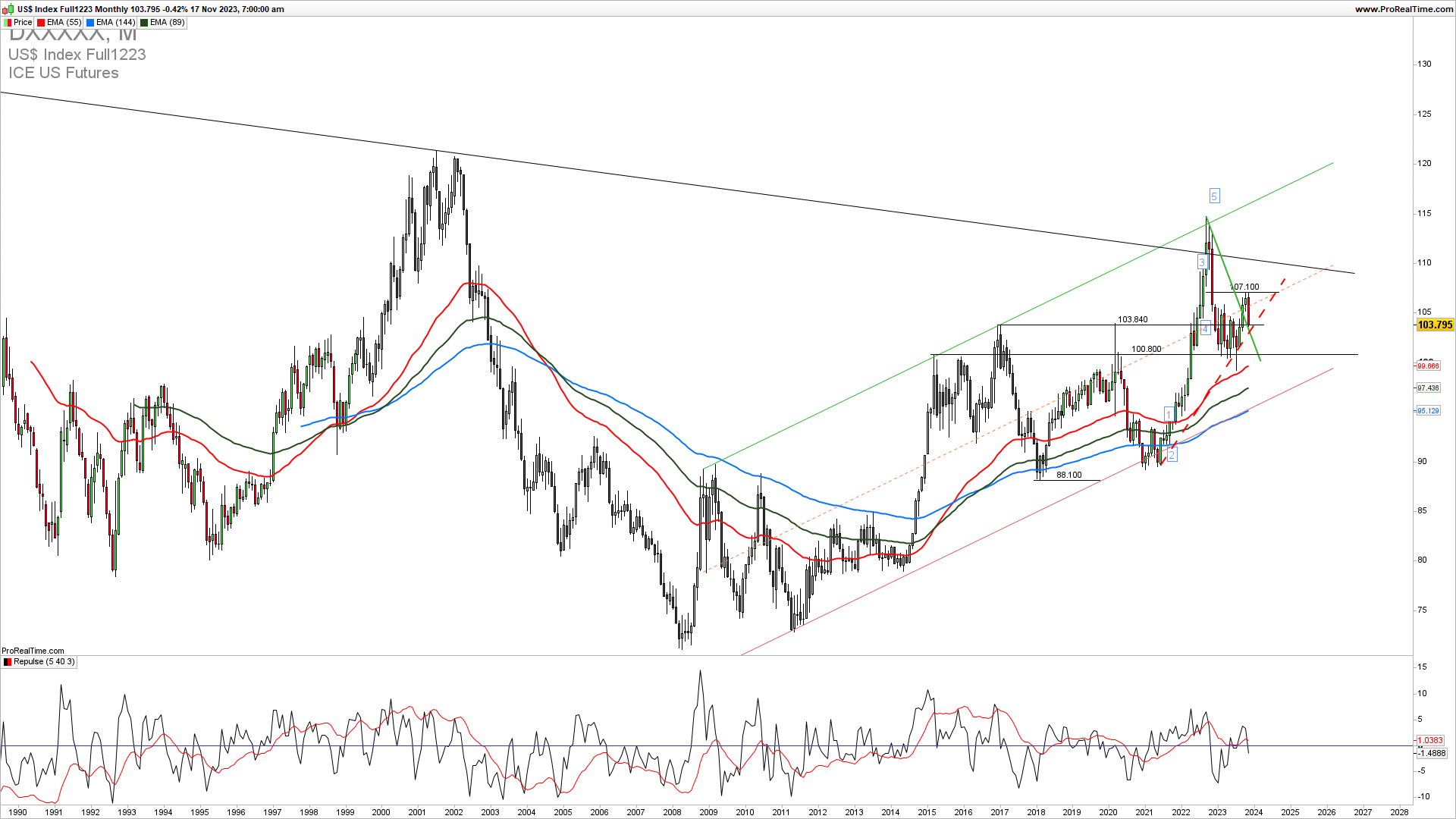Image resolution: width=1456 pixels, height=819 pixels.
Task: Select the 100.800 horizontal level label
Action: (1147, 350)
